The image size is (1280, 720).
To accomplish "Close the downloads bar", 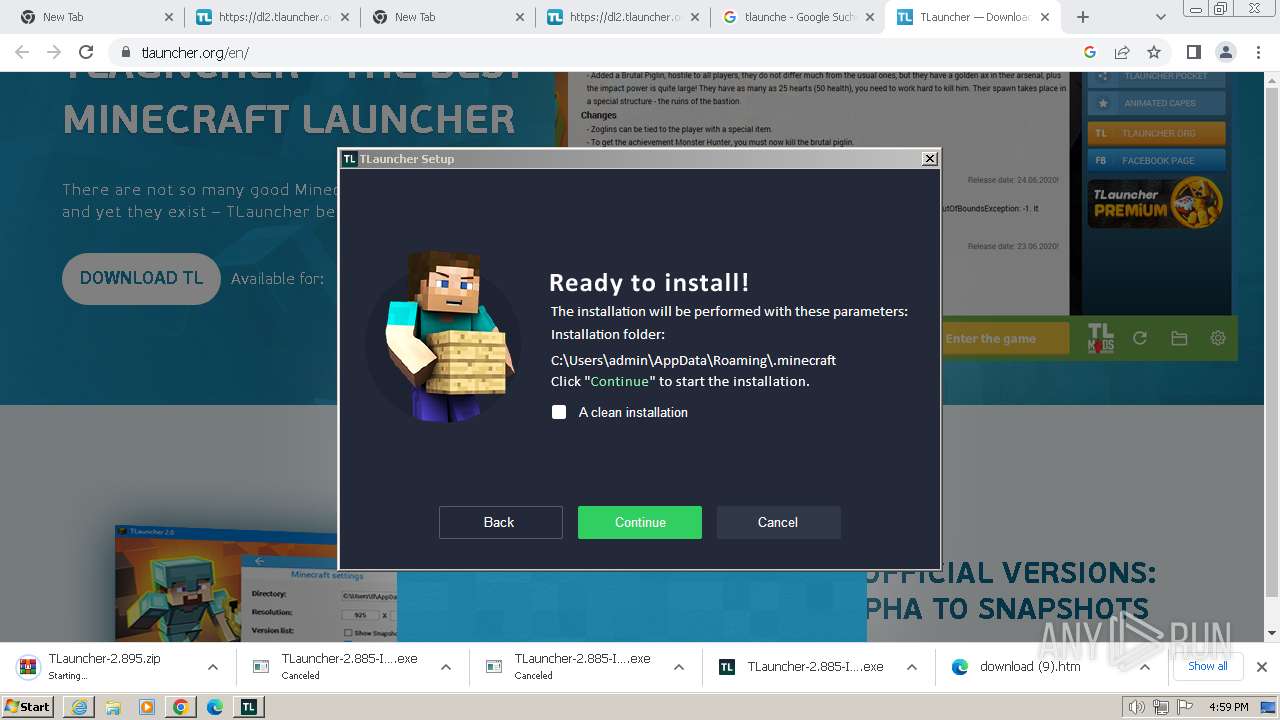I will click(x=1262, y=667).
